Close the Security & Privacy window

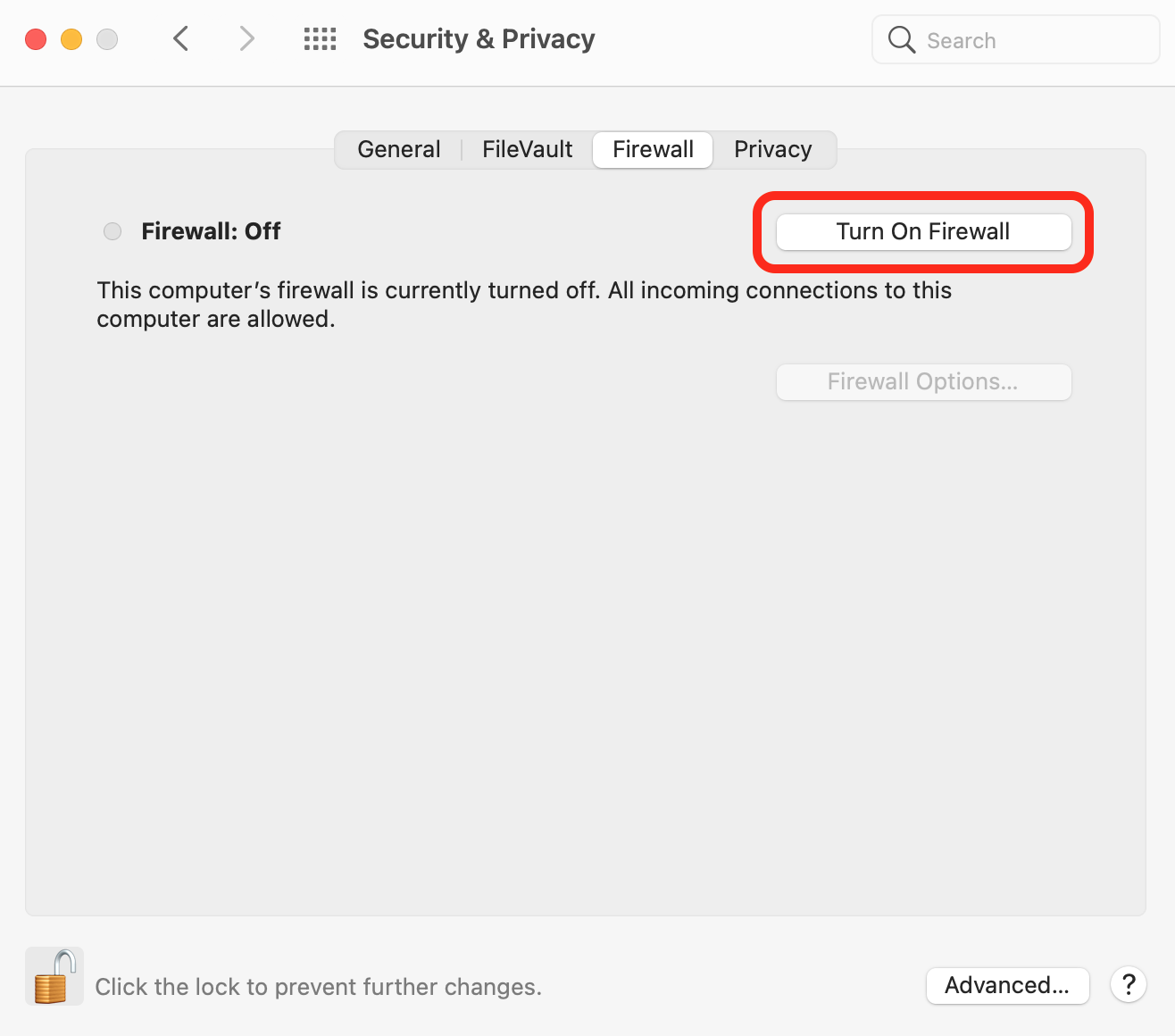[36, 39]
